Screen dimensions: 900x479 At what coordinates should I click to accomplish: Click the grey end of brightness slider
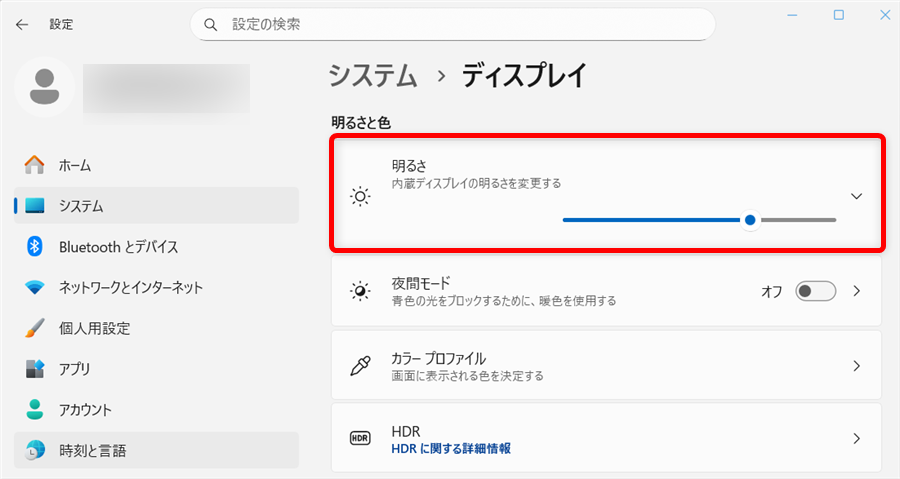(798, 220)
